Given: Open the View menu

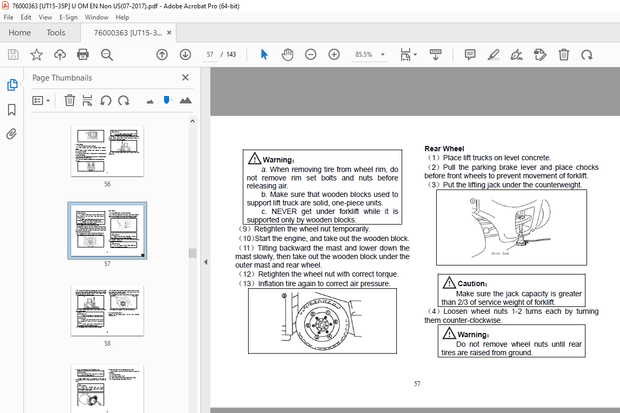Looking at the screenshot, I should [x=45, y=17].
